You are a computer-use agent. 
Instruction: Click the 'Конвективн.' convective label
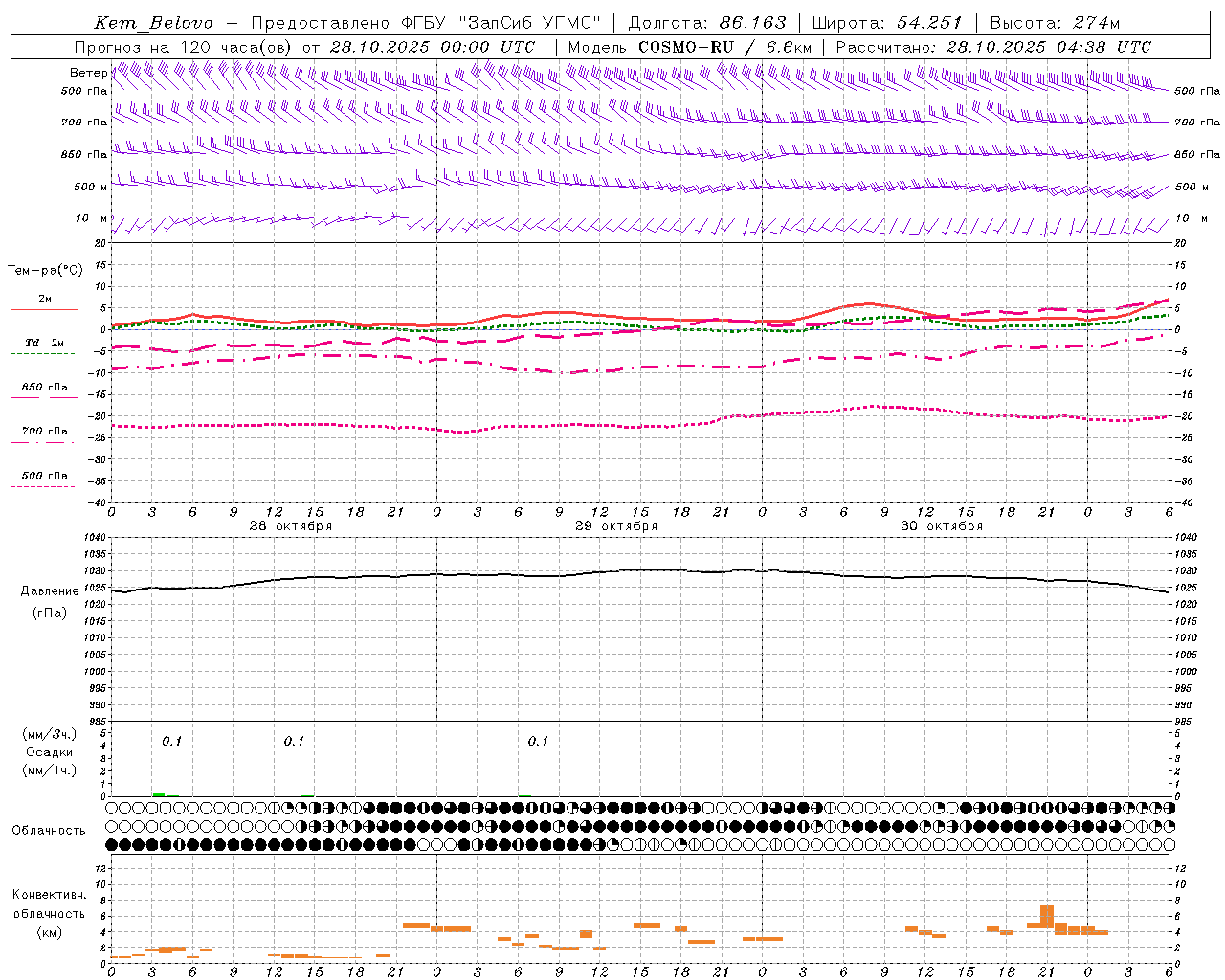click(50, 895)
